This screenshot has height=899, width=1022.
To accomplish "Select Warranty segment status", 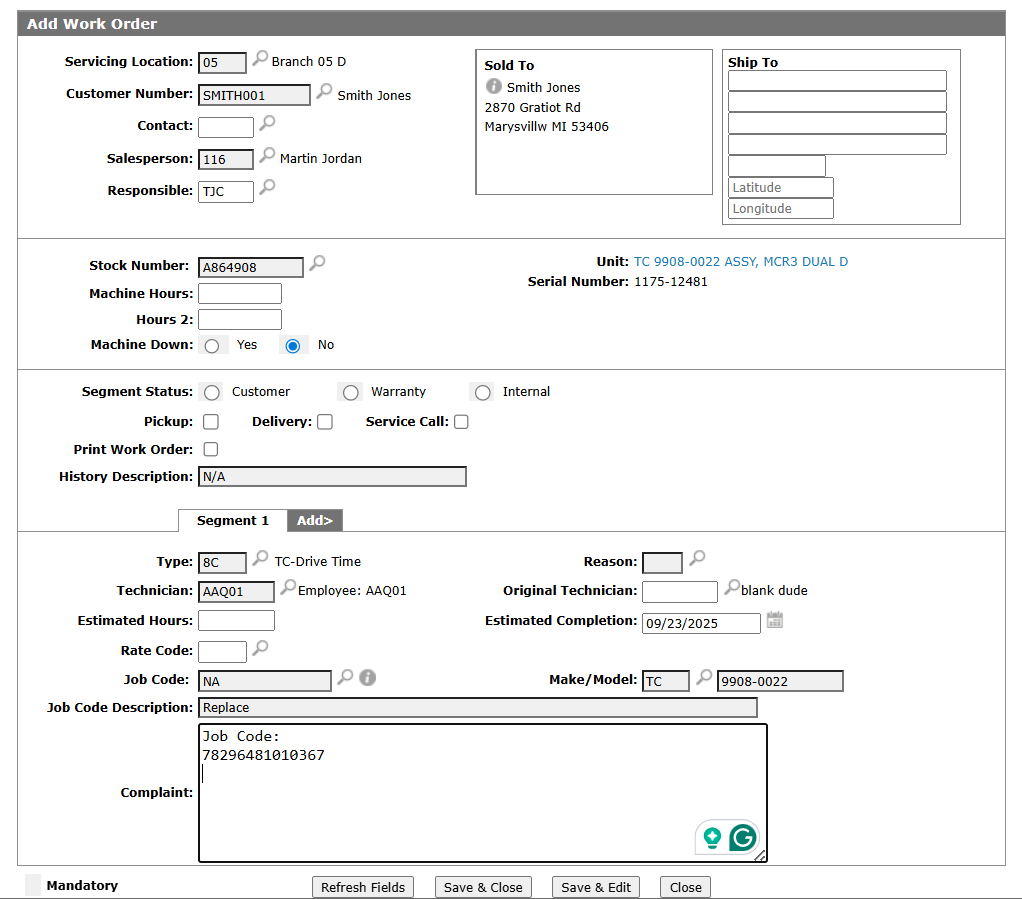I will tap(350, 393).
